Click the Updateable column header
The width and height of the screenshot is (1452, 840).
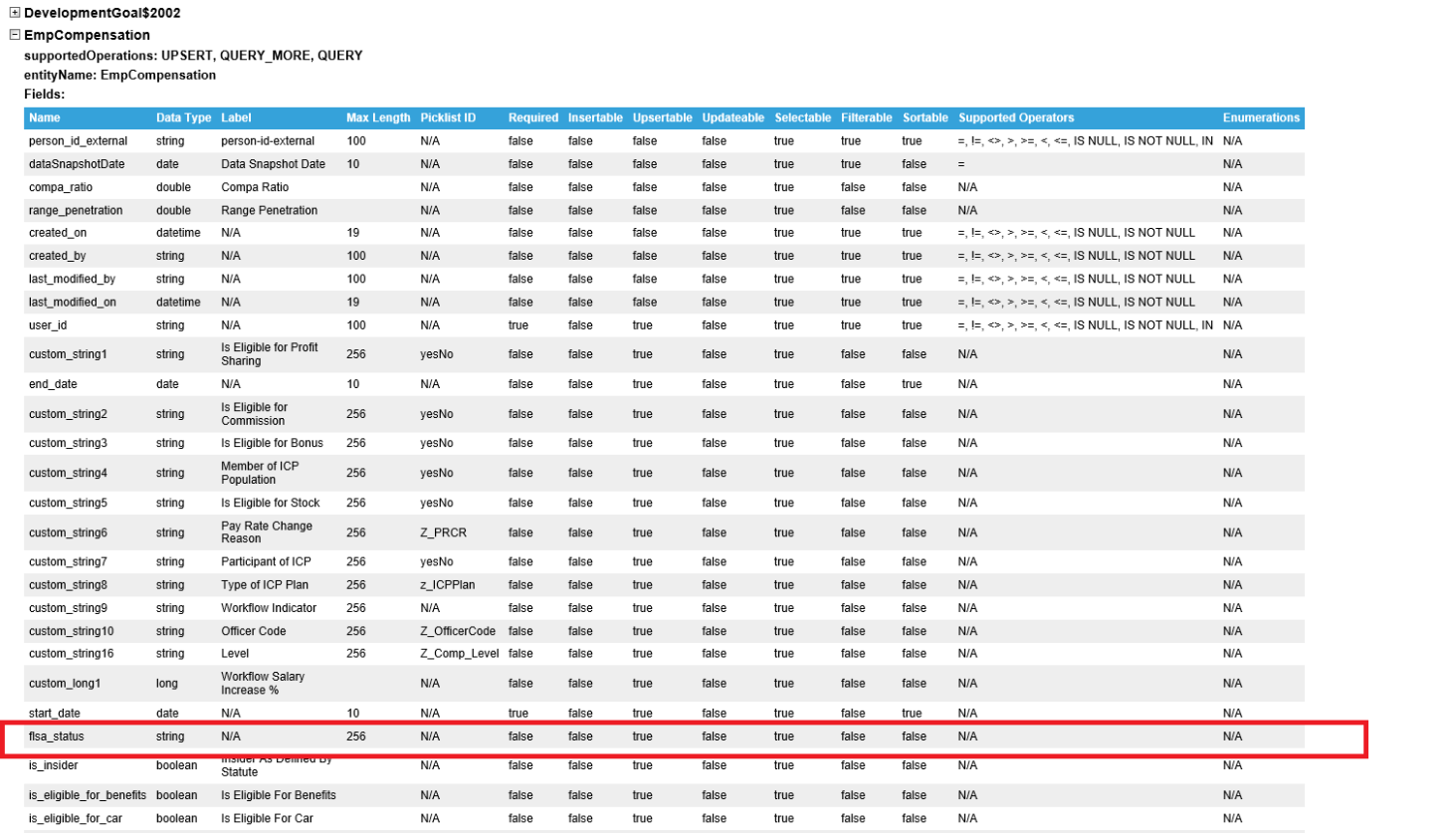coord(733,117)
